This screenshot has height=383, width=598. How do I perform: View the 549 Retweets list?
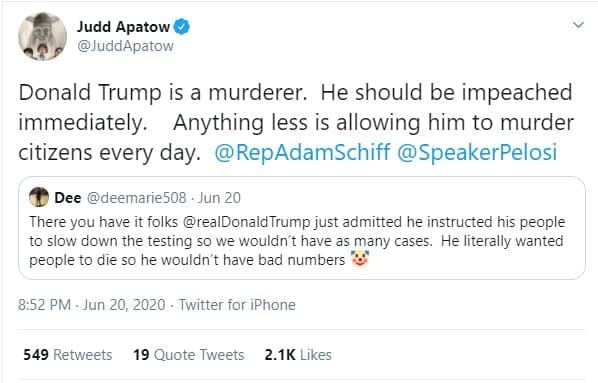68,355
